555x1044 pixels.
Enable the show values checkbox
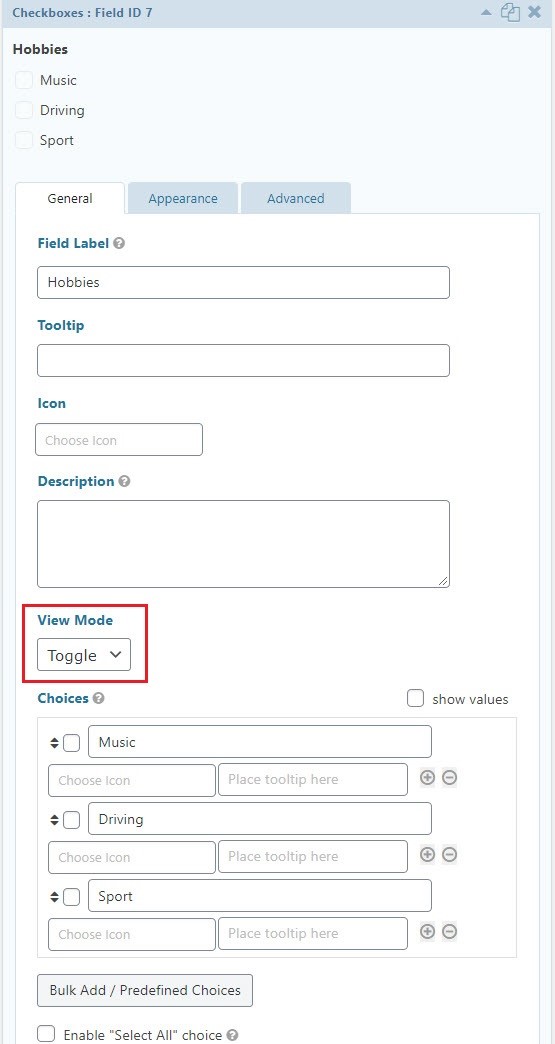415,698
